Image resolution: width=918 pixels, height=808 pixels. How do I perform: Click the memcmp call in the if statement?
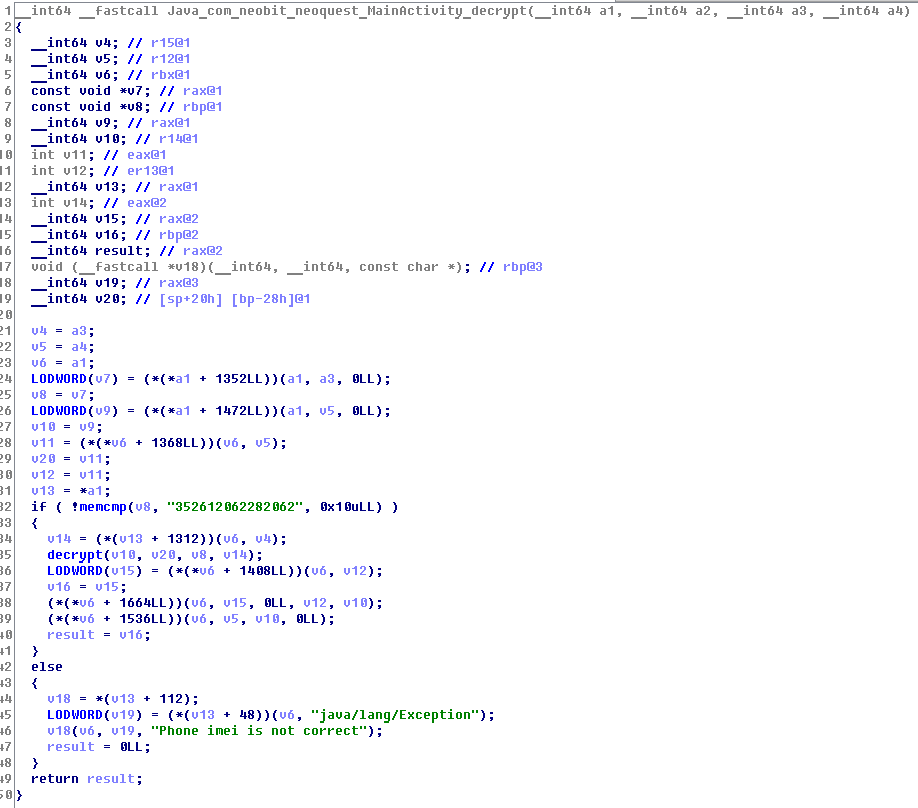[103, 506]
